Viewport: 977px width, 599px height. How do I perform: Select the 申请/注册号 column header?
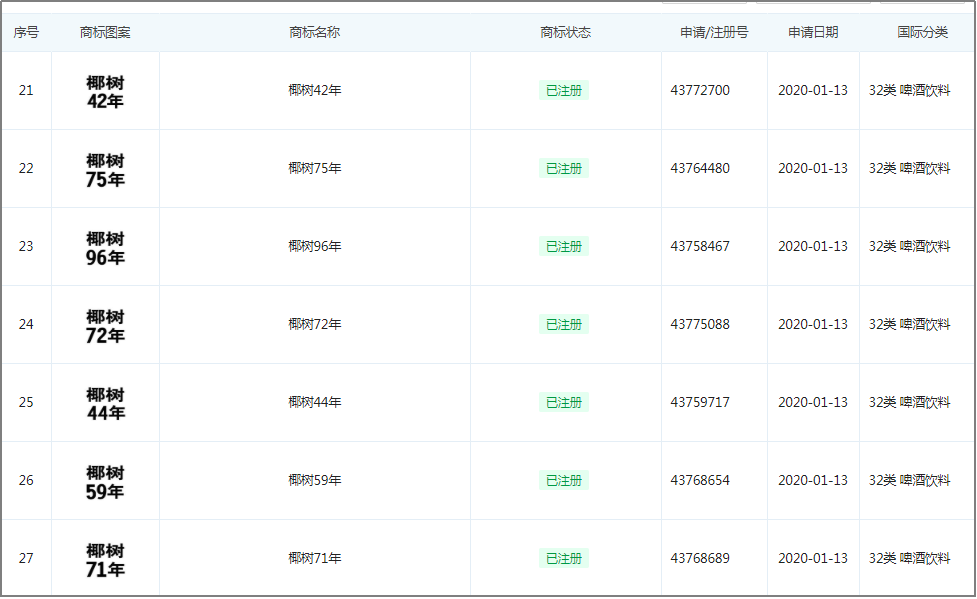pos(714,32)
